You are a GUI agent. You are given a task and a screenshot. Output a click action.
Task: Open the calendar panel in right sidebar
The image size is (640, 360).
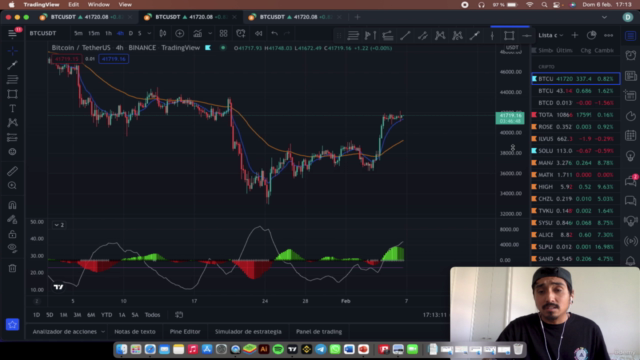pos(631,135)
